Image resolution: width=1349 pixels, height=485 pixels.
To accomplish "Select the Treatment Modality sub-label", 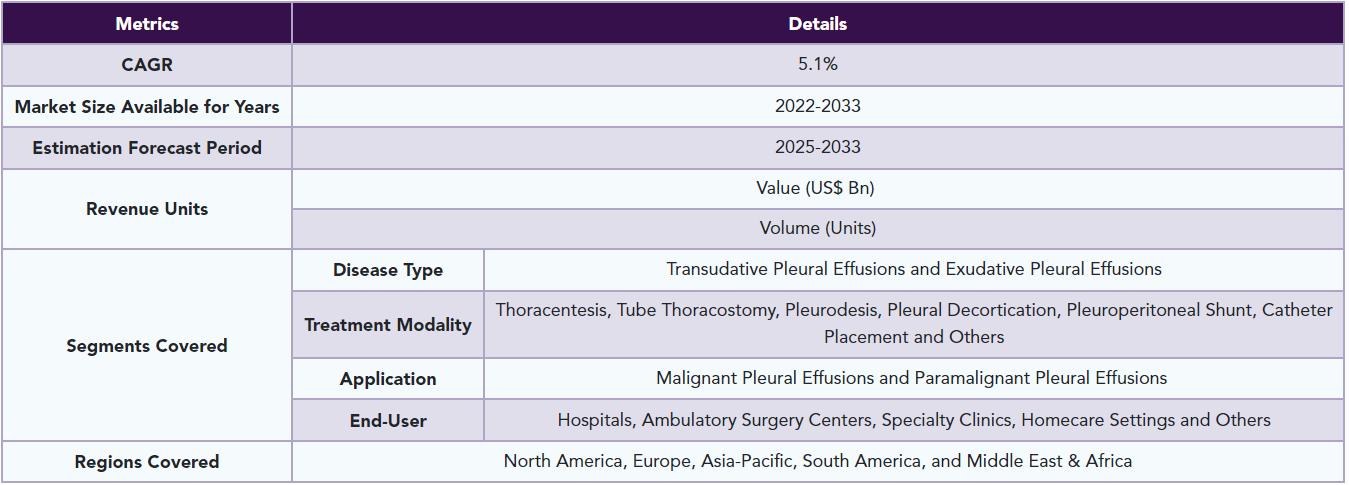I will pos(388,324).
